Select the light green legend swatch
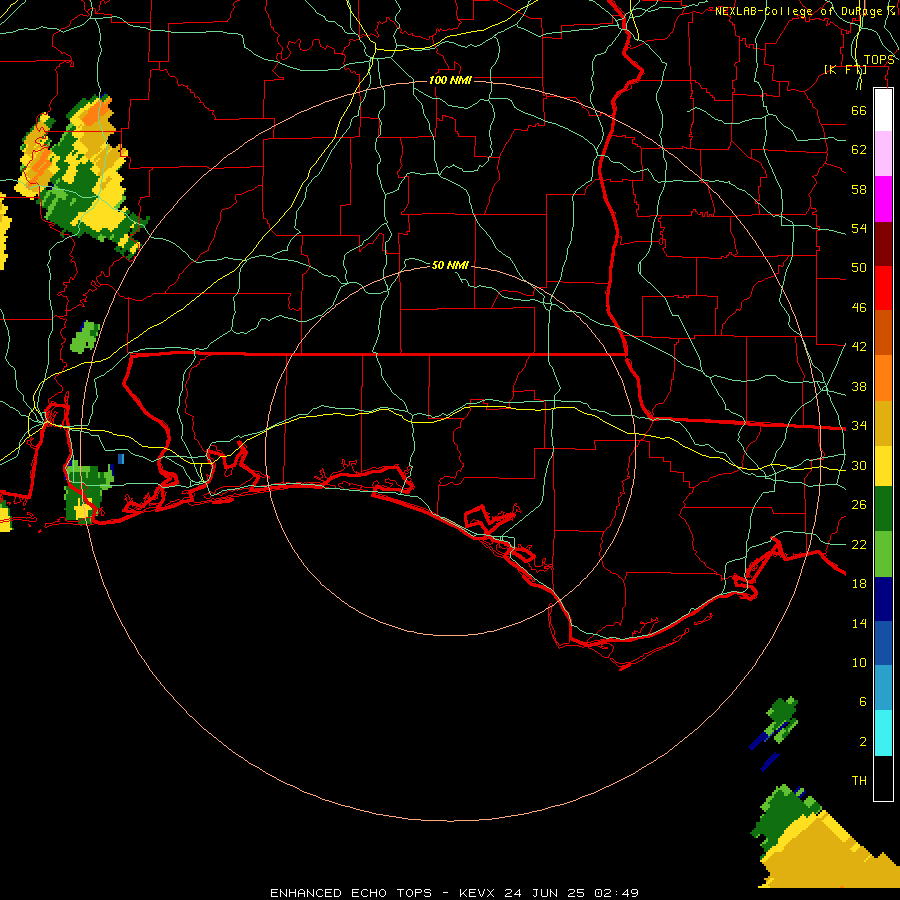Screen dimensions: 900x900 [883, 554]
